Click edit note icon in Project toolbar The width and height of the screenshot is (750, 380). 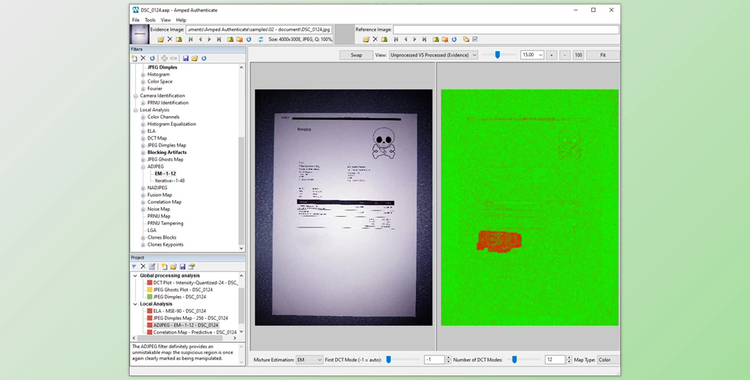[152, 267]
